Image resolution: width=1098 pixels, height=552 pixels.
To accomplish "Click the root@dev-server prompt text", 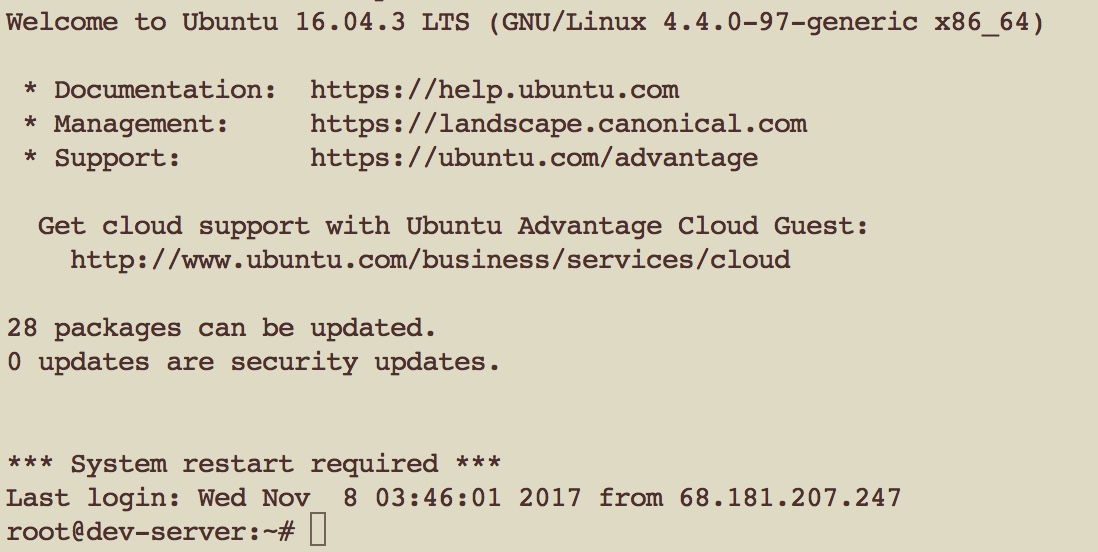I will point(150,532).
